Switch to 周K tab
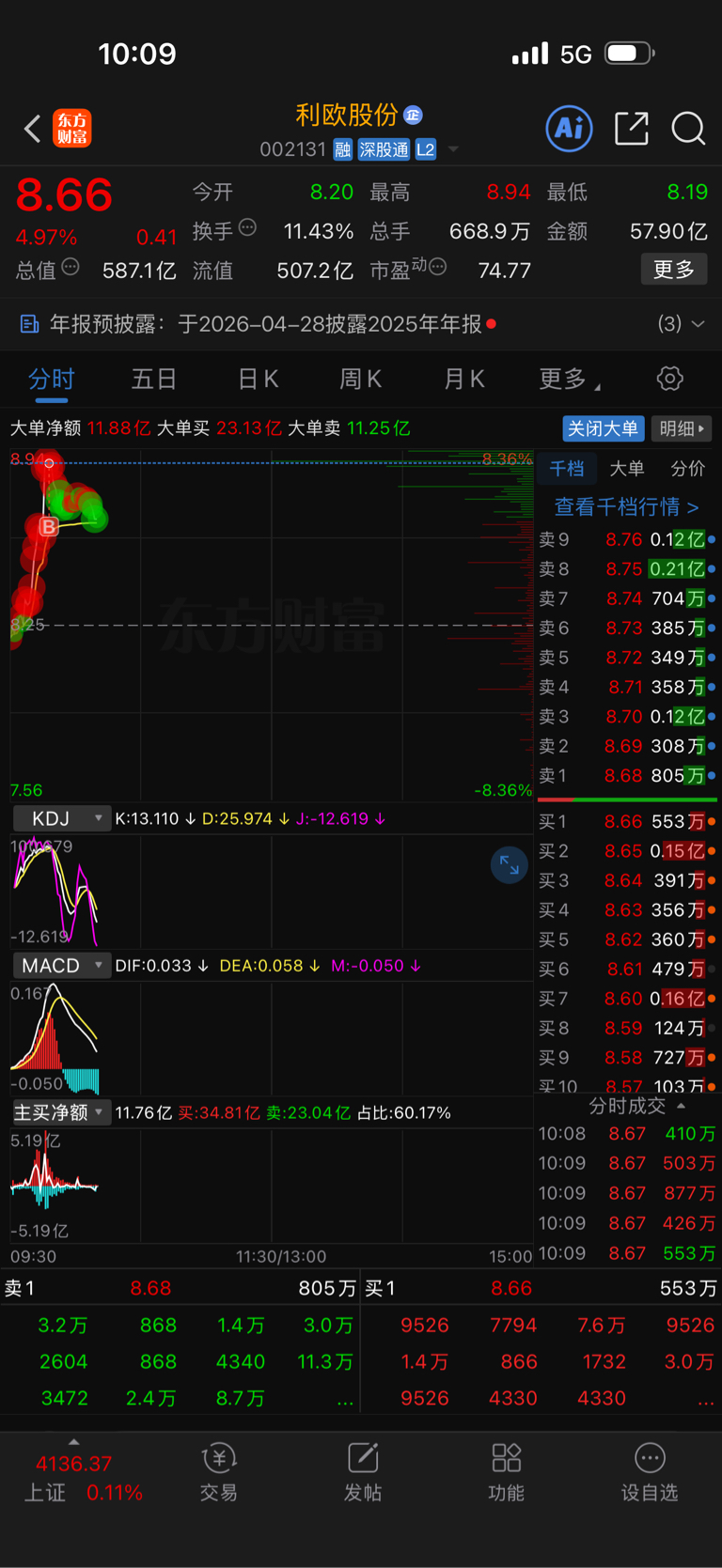The height and width of the screenshot is (1568, 722). (361, 379)
